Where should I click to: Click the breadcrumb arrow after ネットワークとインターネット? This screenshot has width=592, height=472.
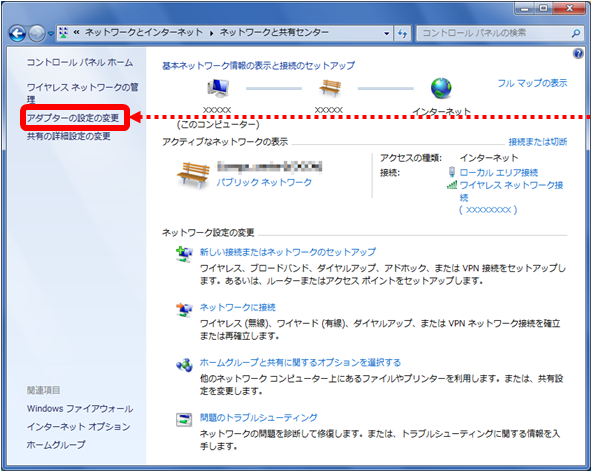tap(211, 33)
